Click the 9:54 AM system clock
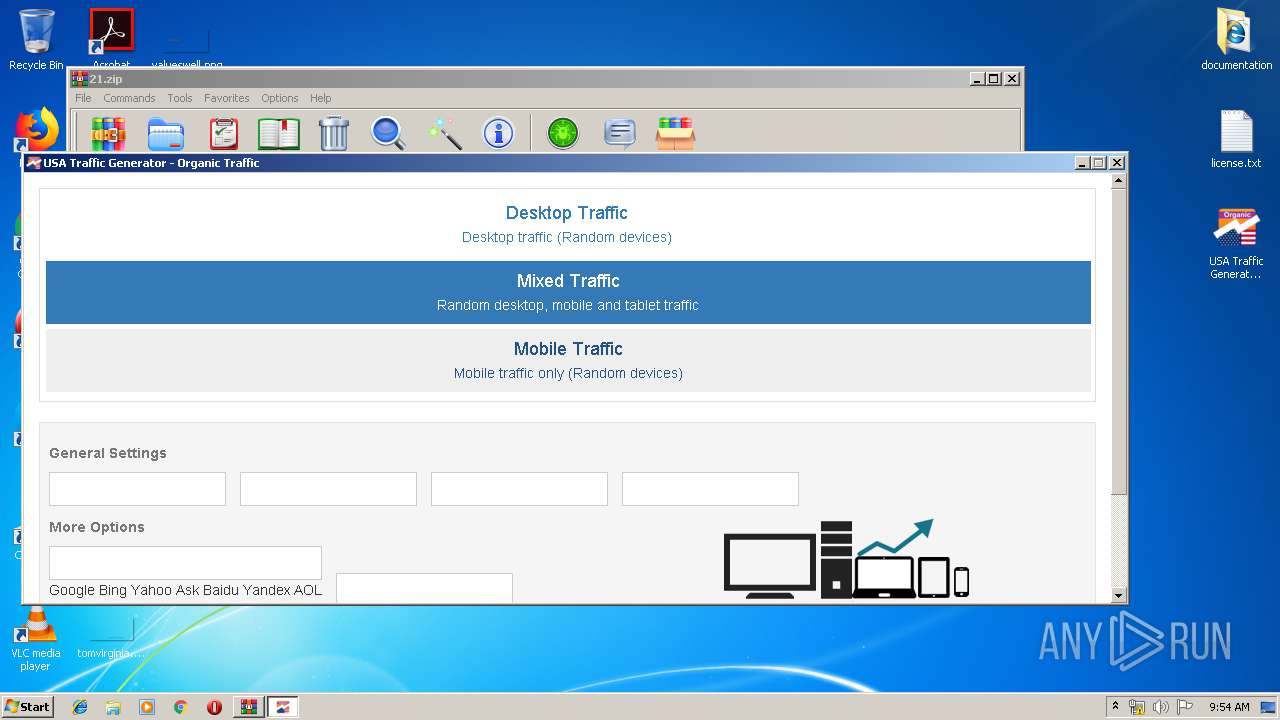Viewport: 1280px width, 720px height. [x=1229, y=707]
